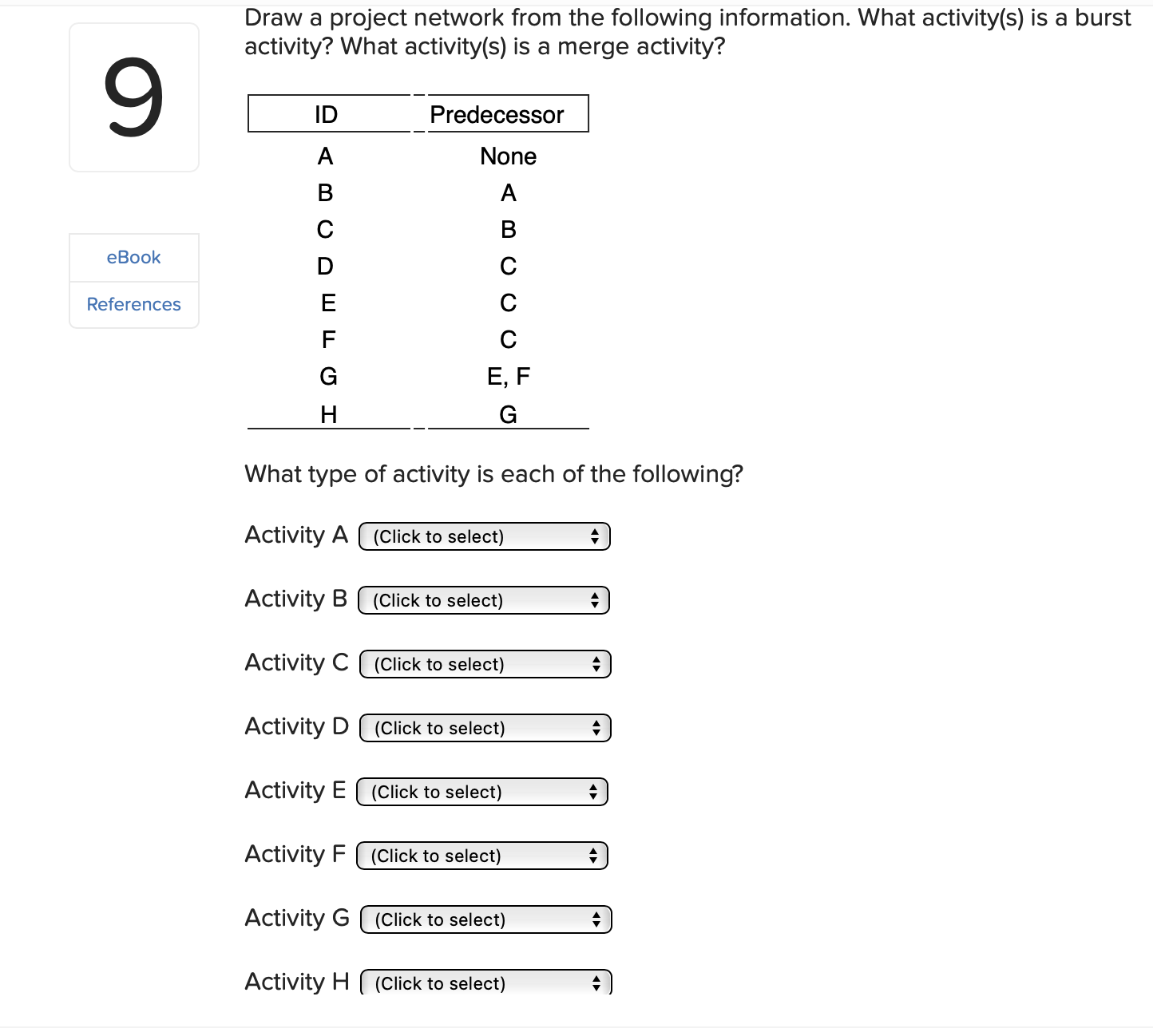Open the Activity H type selector

point(484,983)
